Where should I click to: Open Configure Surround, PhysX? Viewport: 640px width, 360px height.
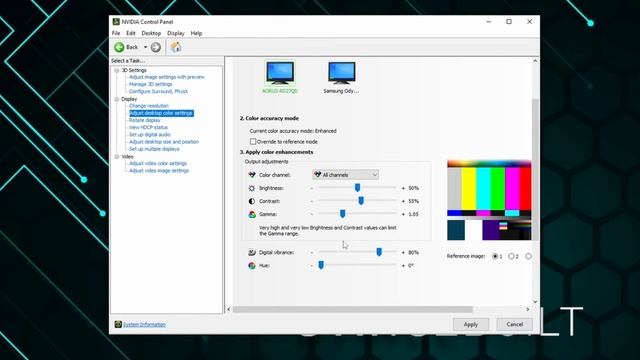pos(158,91)
